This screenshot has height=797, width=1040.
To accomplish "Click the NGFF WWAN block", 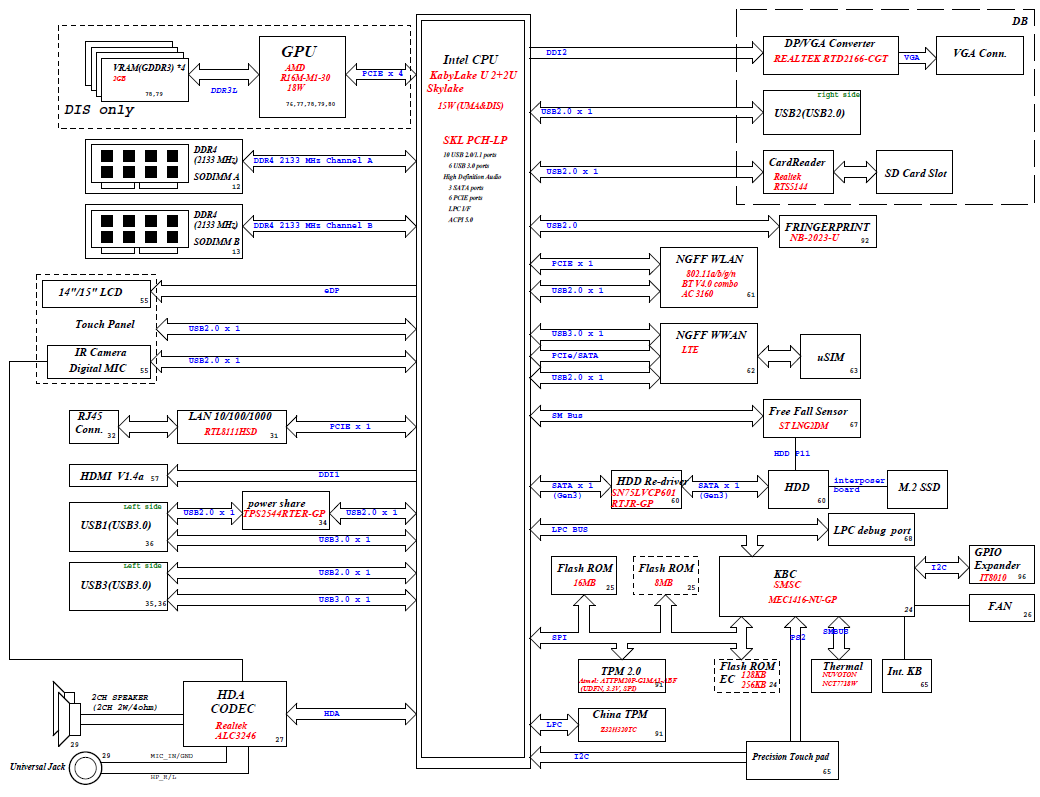I will pos(709,353).
